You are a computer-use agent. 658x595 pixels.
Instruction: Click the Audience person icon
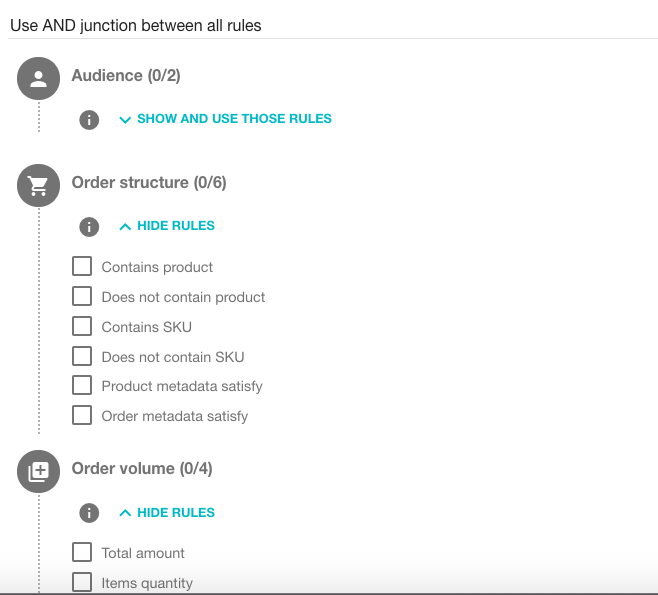(38, 80)
